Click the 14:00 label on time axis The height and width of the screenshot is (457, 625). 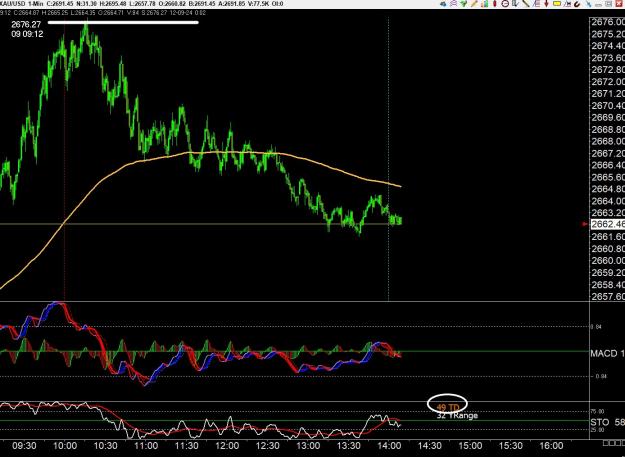pos(389,445)
